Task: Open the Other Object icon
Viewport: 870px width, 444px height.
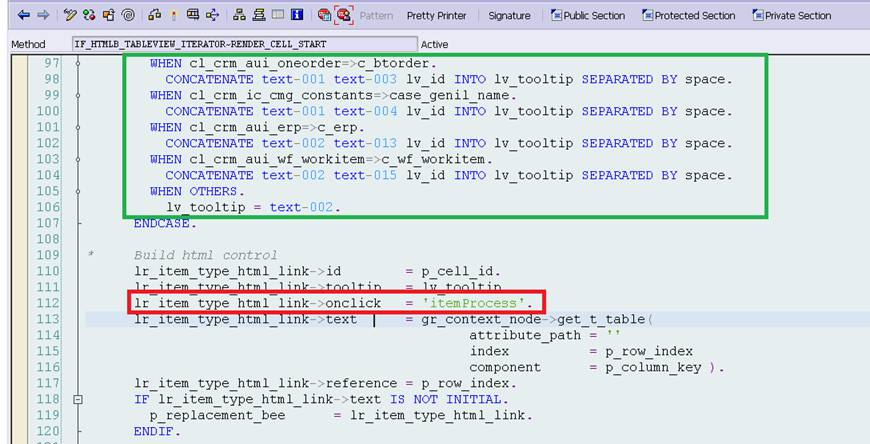Action: pyautogui.click(x=109, y=15)
